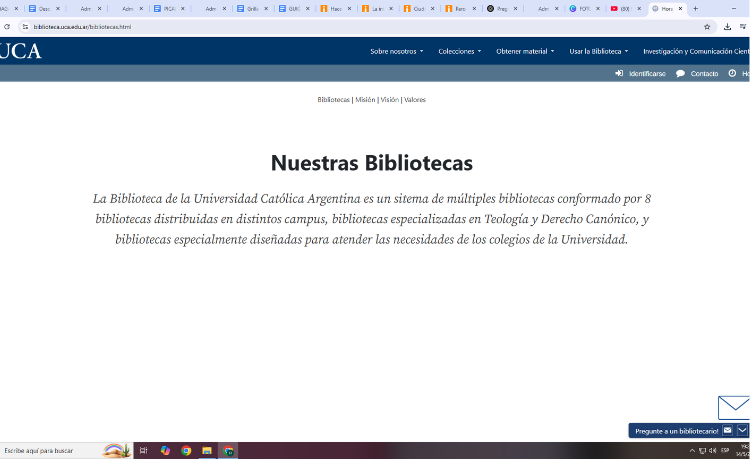Expand the Sobre nosotros dropdown menu
750x459 pixels.
coord(397,51)
